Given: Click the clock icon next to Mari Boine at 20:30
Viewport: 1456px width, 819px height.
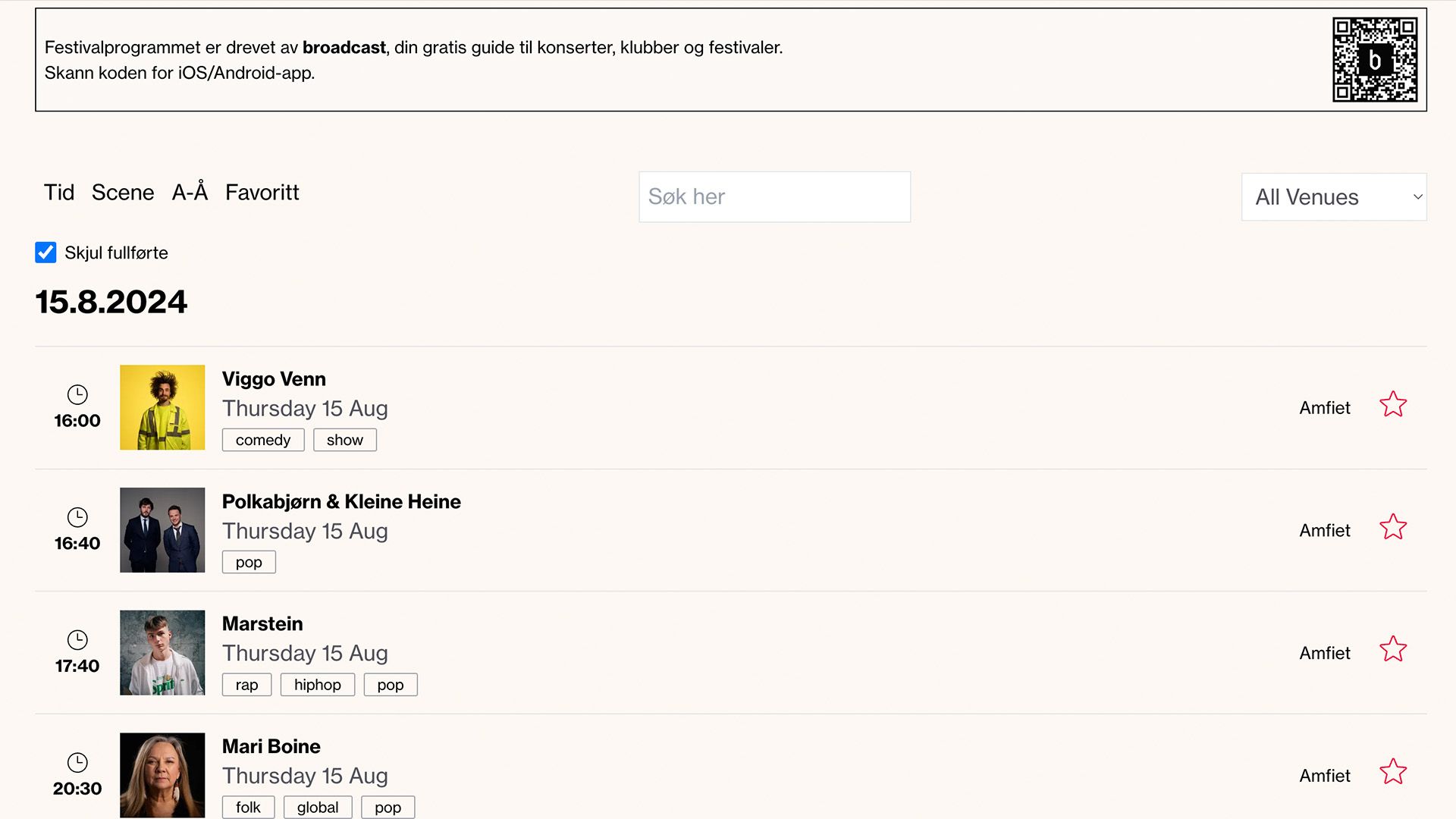Looking at the screenshot, I should (x=77, y=762).
